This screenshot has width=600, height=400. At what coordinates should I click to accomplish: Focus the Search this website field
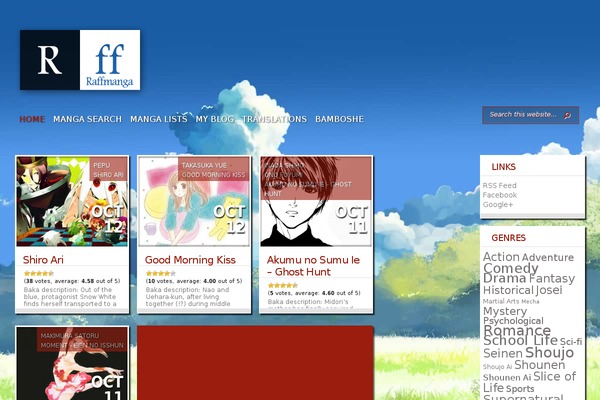coord(530,115)
